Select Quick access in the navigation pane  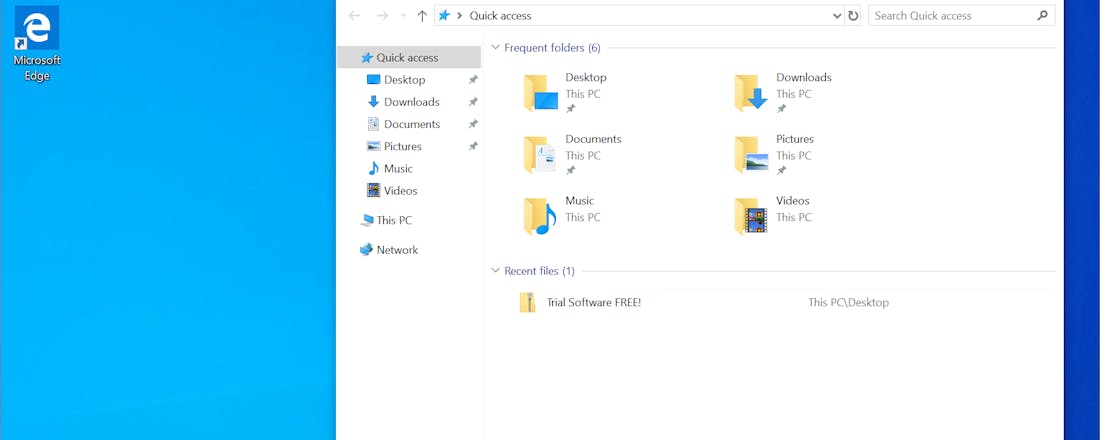click(408, 58)
